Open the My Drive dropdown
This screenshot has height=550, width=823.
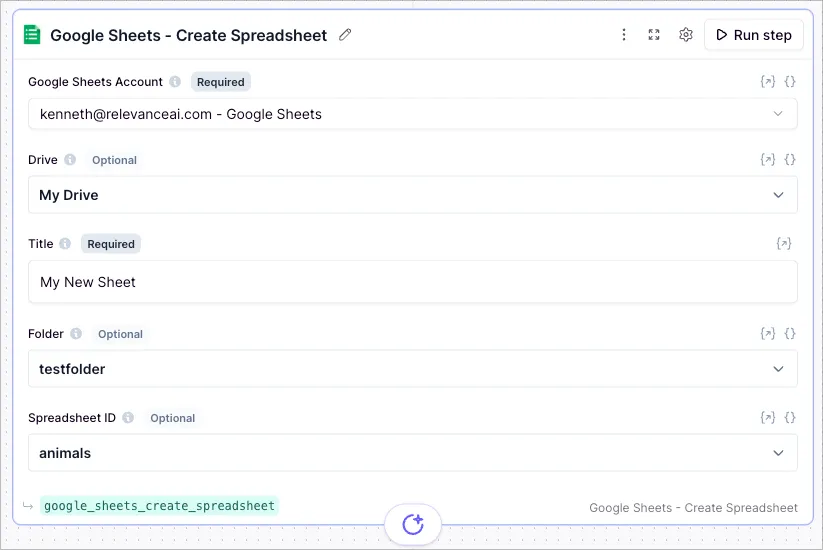tap(413, 195)
